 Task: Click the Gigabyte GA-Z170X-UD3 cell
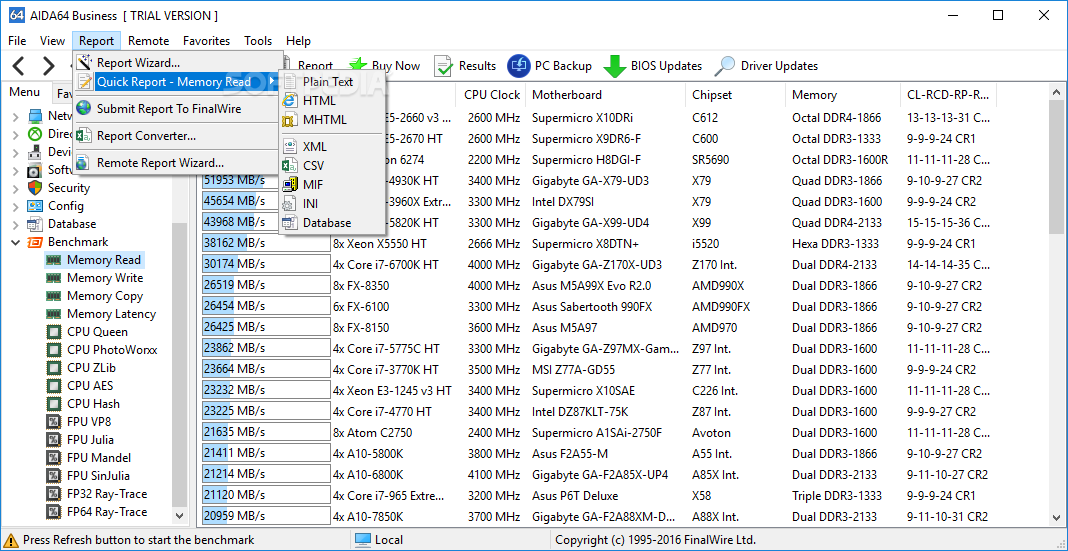pos(597,264)
